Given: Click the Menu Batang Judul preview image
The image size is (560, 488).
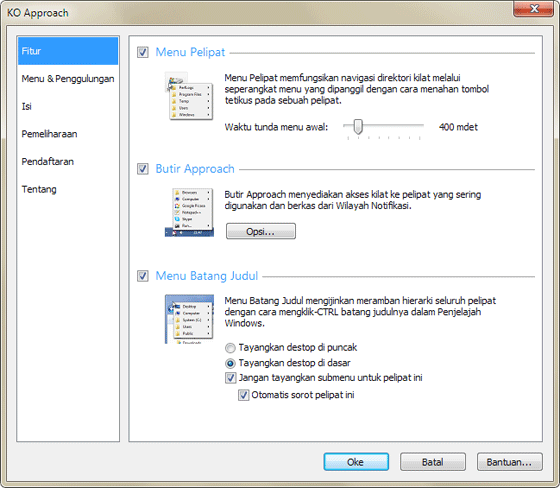Looking at the screenshot, I should tap(189, 319).
